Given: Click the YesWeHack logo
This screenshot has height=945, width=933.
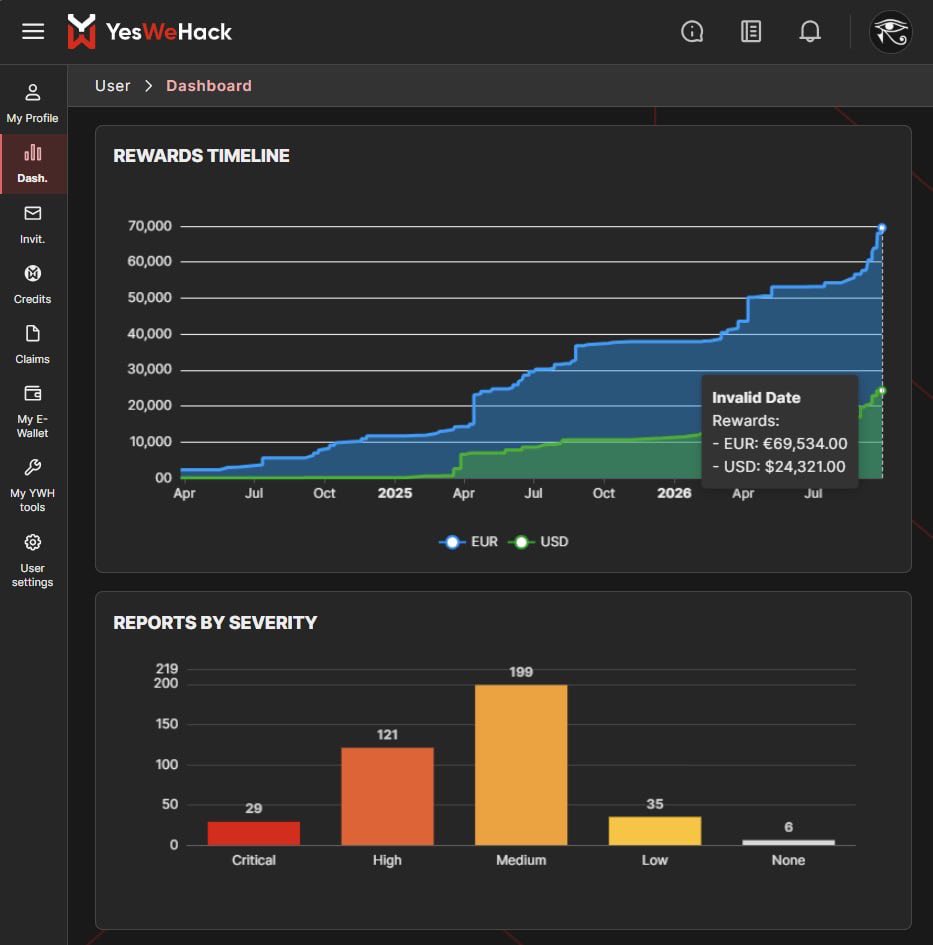Looking at the screenshot, I should click(x=149, y=31).
